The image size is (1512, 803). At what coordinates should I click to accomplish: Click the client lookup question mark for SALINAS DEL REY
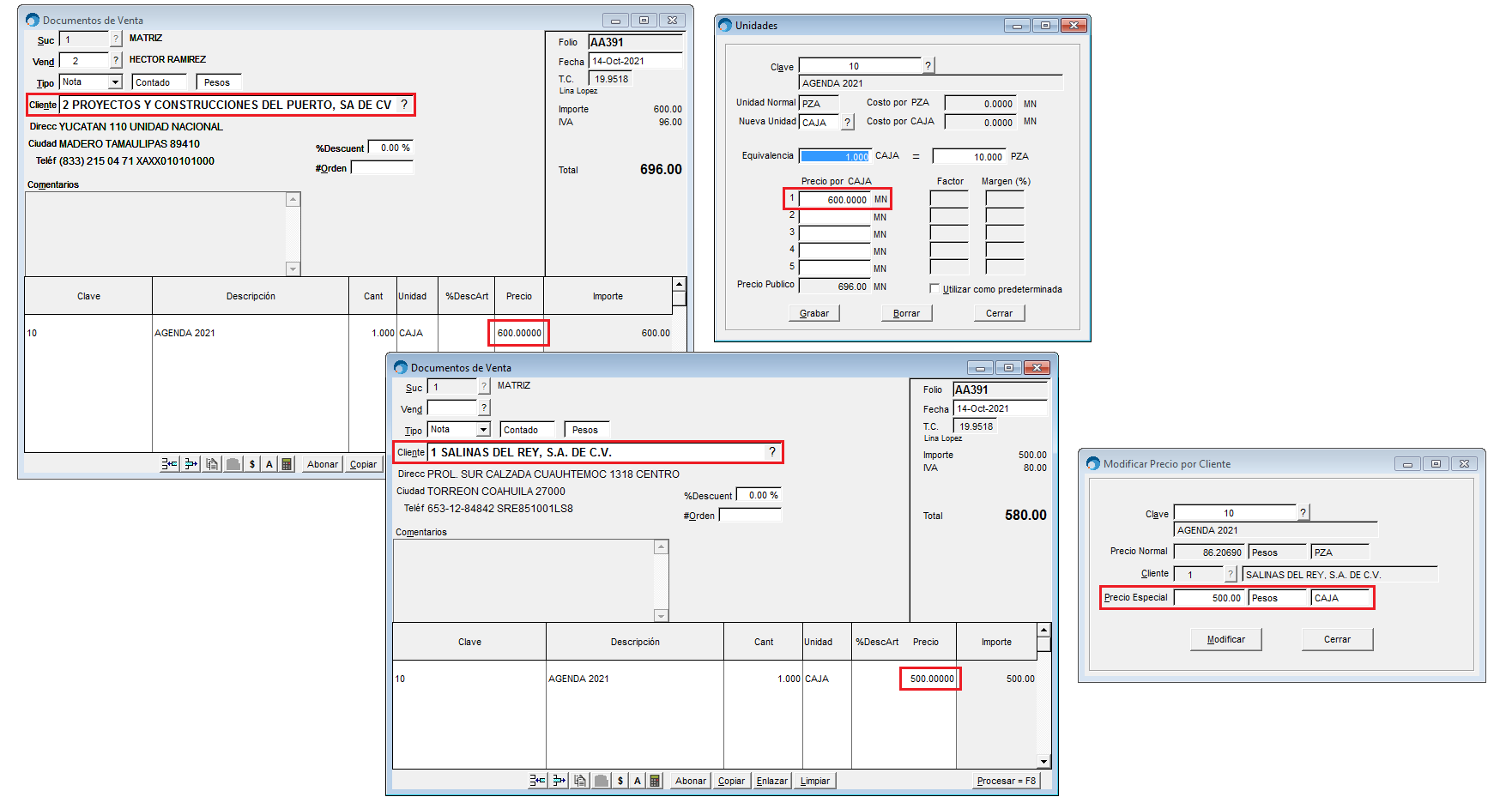coord(772,452)
